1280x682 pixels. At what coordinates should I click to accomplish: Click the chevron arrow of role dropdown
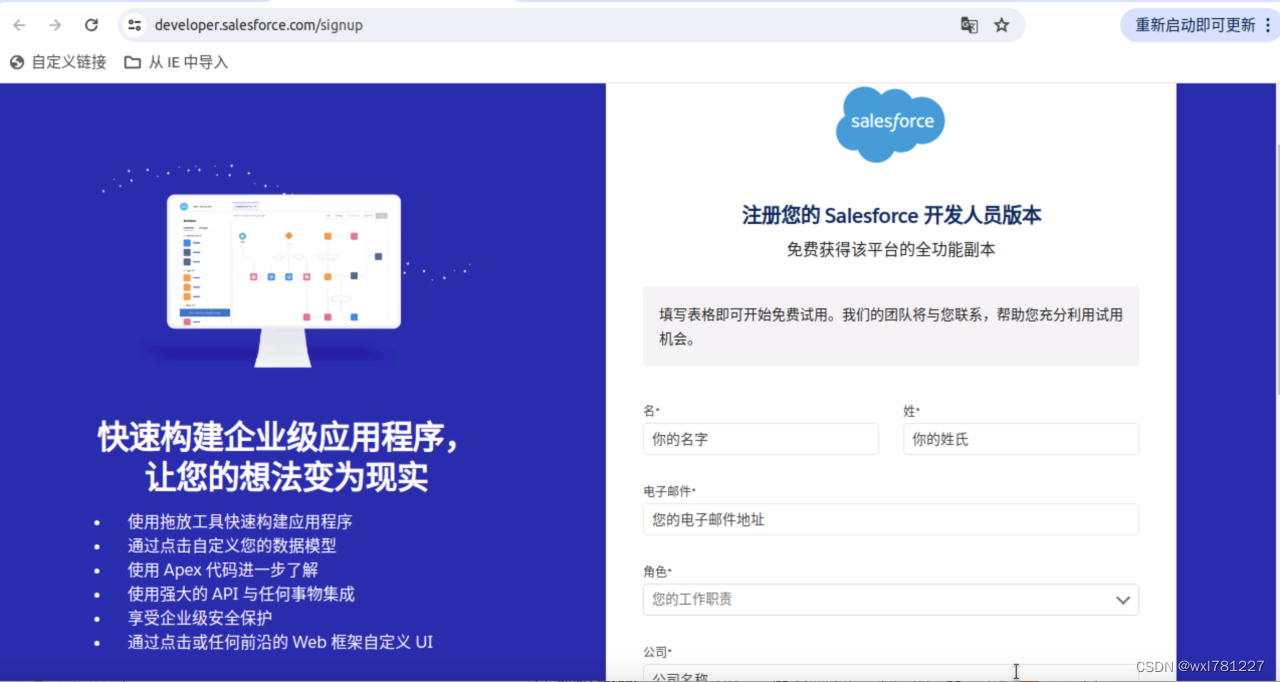1123,600
